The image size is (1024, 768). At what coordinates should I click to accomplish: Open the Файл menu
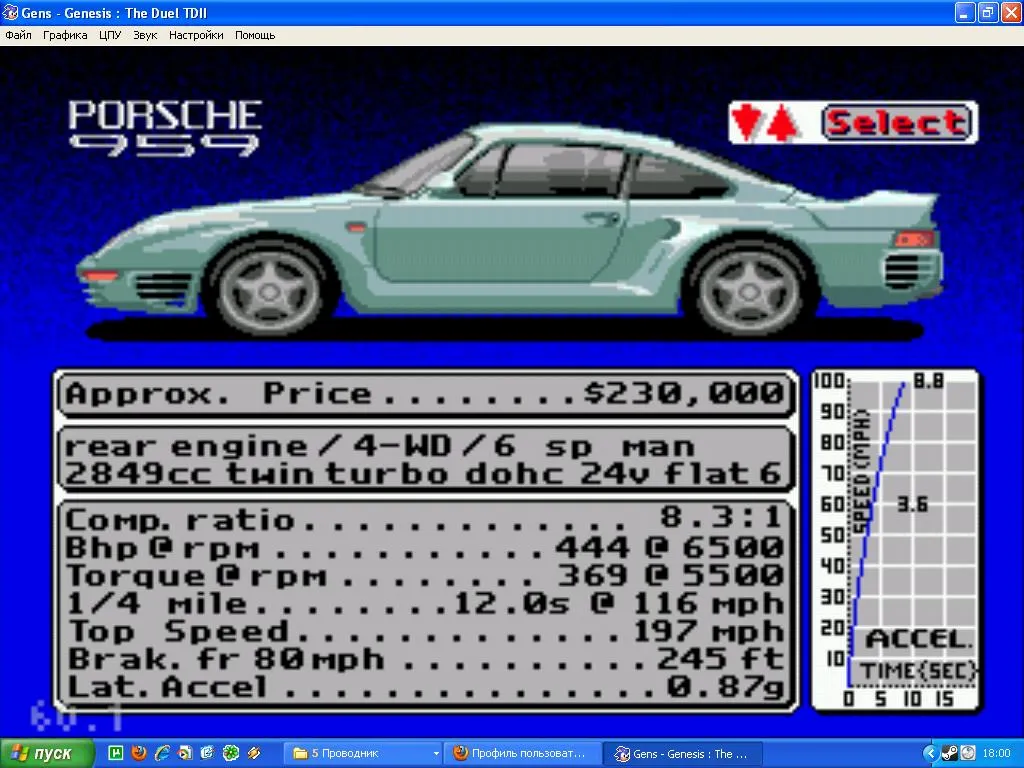18,35
